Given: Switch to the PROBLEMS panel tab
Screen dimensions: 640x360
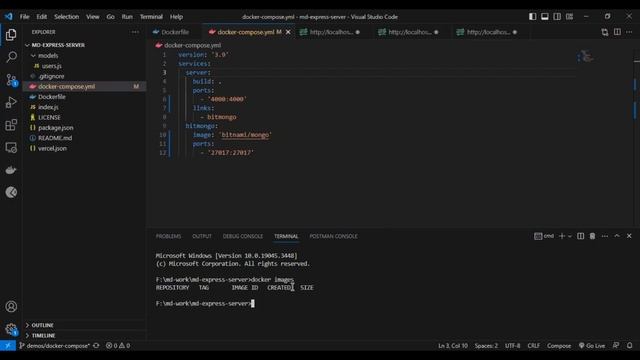Looking at the screenshot, I should (168, 236).
